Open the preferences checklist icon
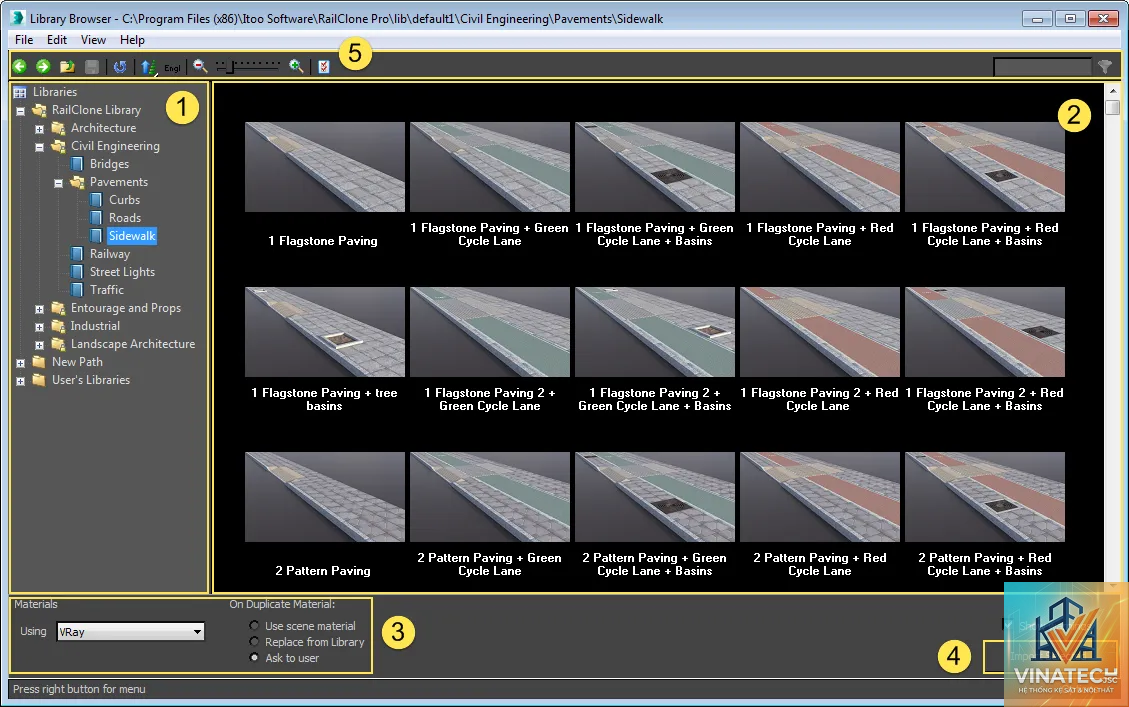 tap(324, 66)
